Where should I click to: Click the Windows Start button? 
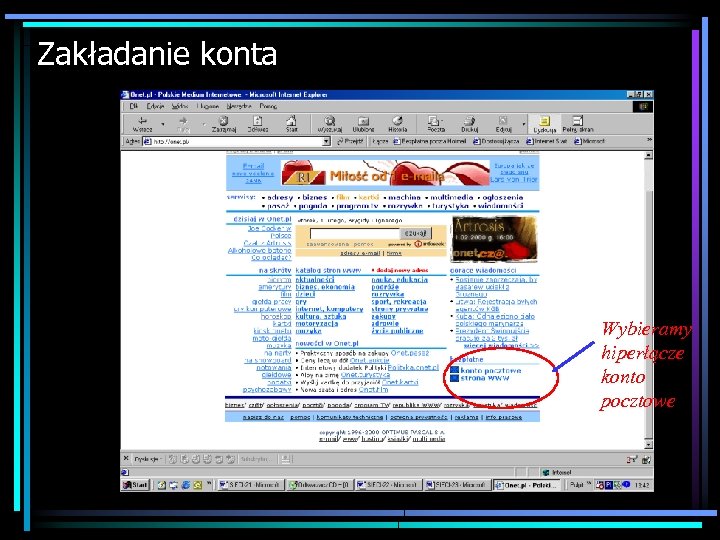click(x=135, y=484)
